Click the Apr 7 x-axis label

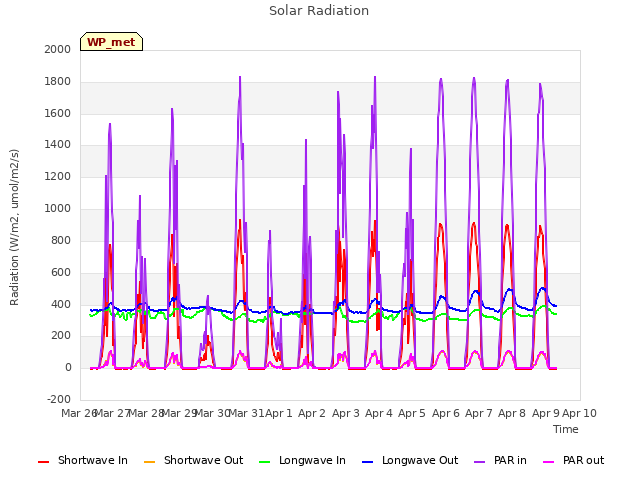(x=479, y=413)
